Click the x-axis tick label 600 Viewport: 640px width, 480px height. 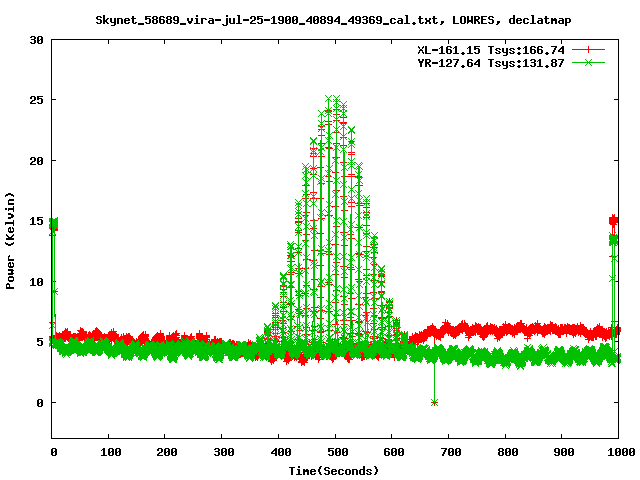coord(394,452)
